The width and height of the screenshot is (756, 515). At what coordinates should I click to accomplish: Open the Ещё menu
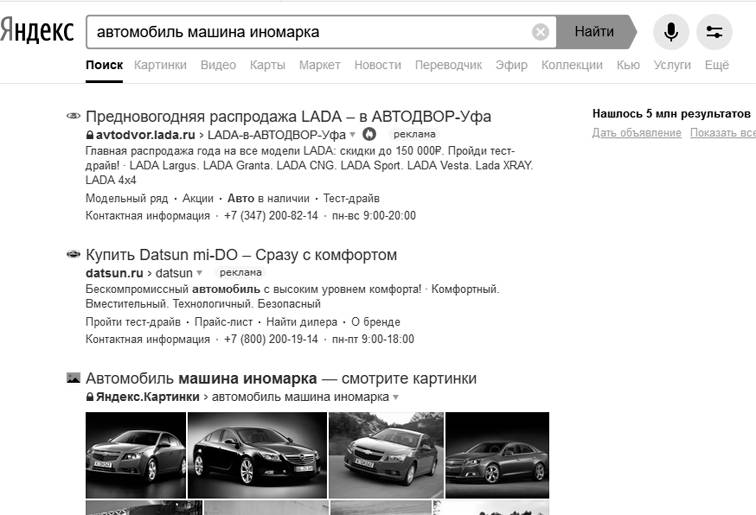[716, 65]
